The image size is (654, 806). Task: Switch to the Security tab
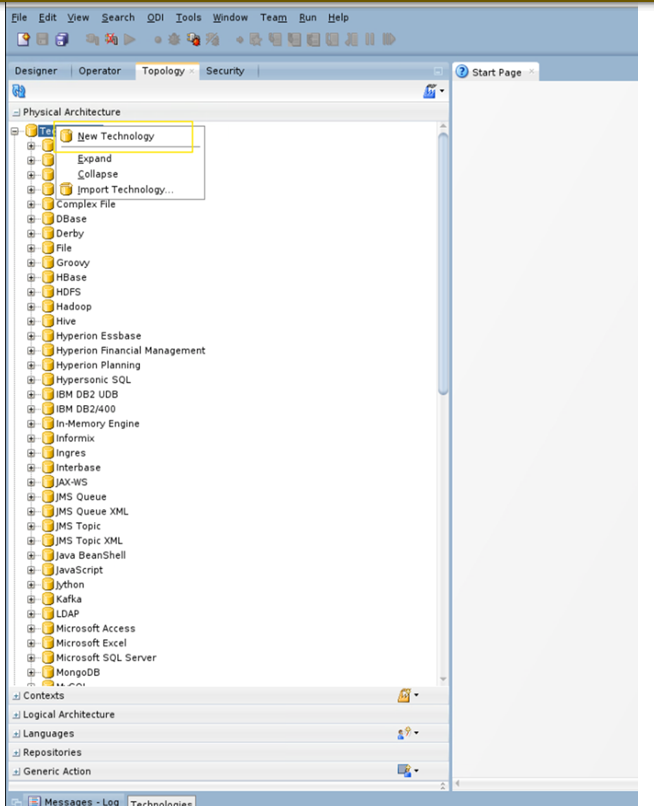click(x=225, y=71)
